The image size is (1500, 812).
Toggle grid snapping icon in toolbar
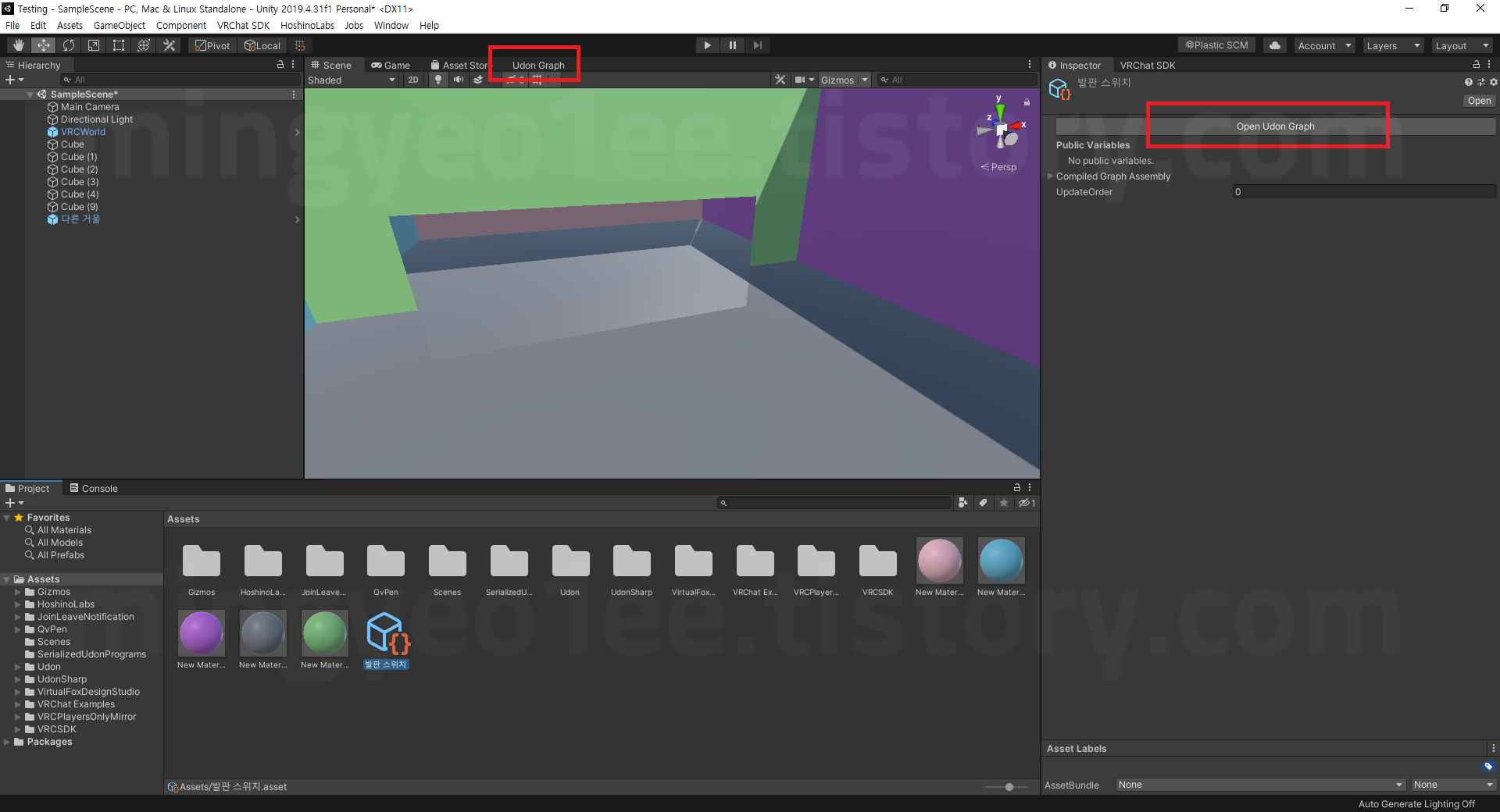300,45
